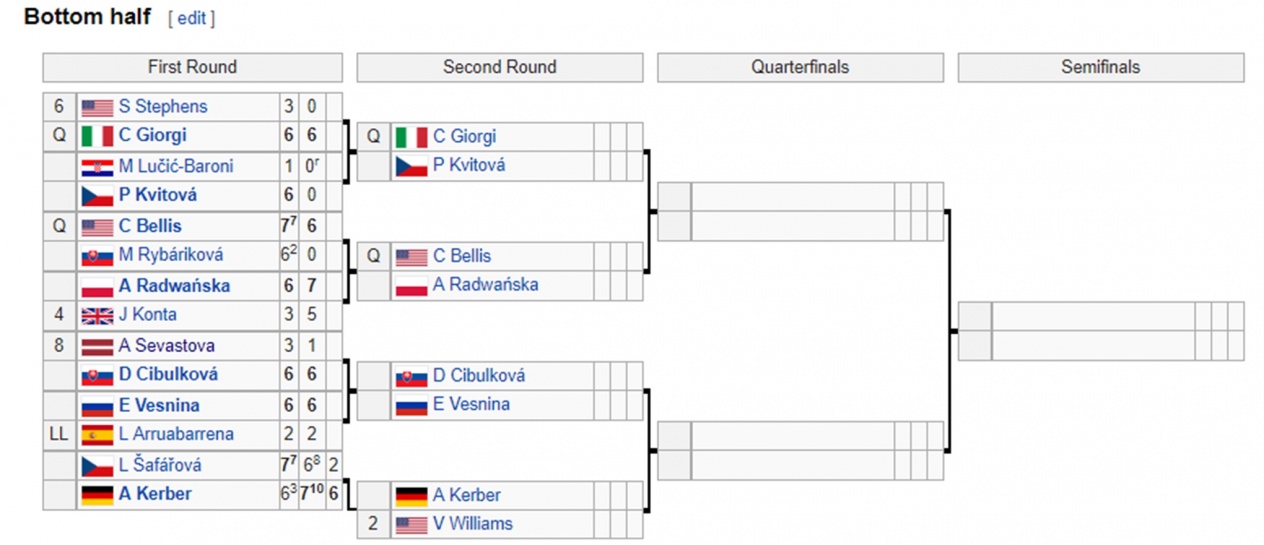1264x545 pixels.
Task: Click the Semifinals column header
Action: click(1101, 68)
